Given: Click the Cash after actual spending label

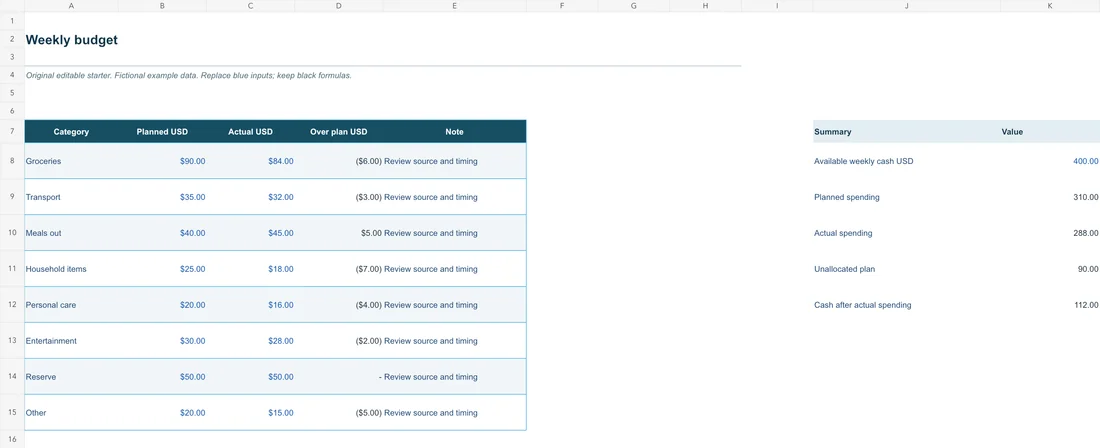Looking at the screenshot, I should 862,305.
